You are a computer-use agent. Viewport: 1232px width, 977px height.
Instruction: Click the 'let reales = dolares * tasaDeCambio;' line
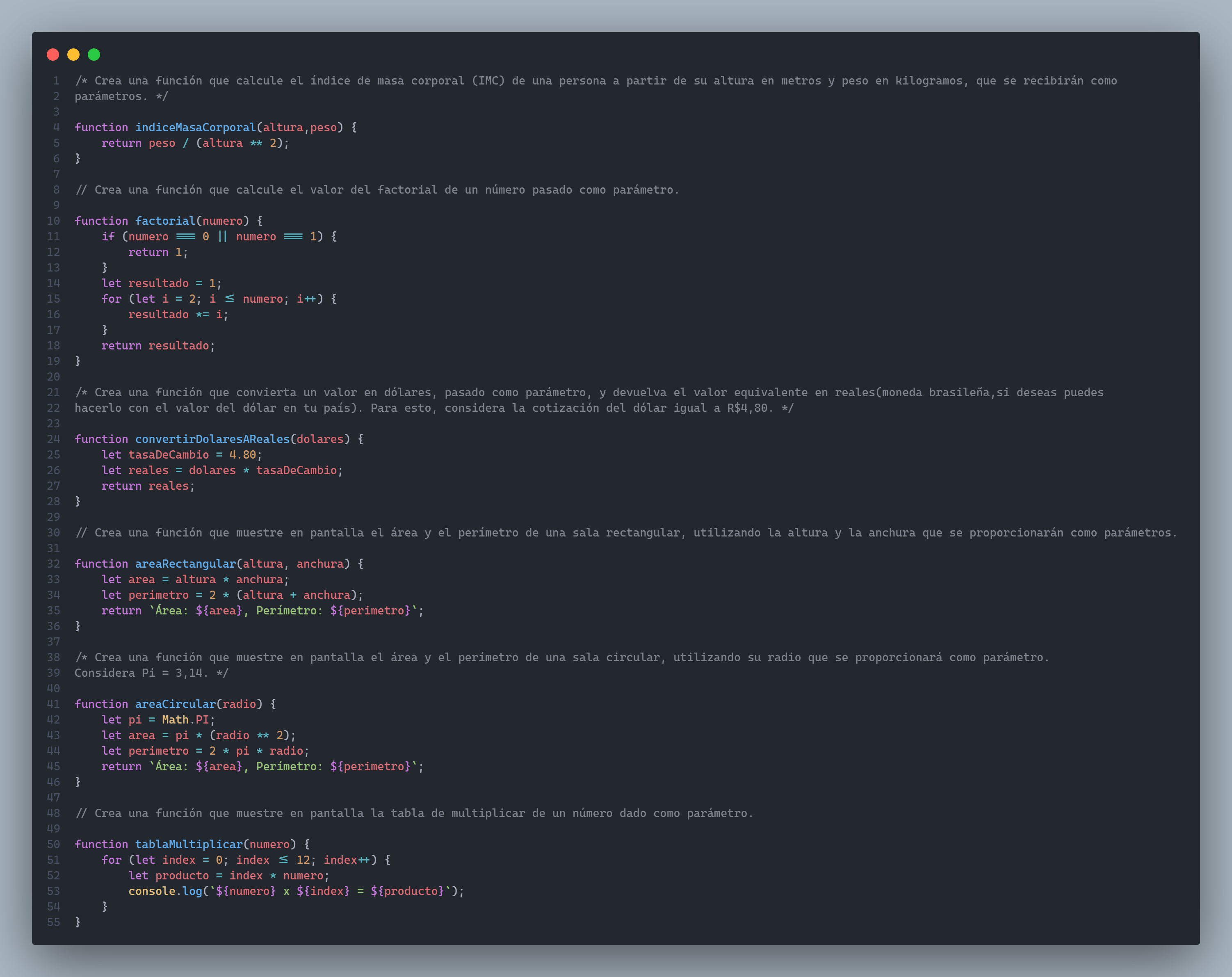[222, 470]
